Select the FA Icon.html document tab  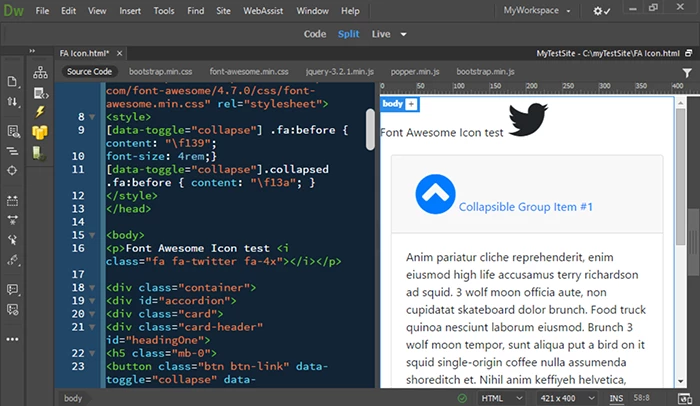point(84,53)
